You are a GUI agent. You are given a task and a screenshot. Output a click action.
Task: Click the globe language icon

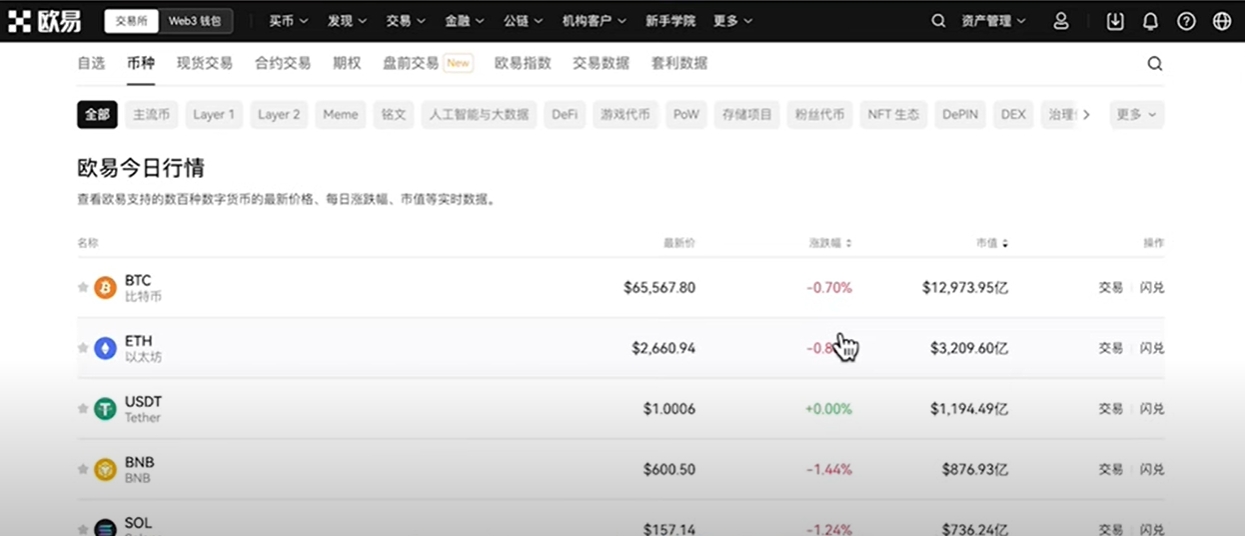coord(1221,21)
